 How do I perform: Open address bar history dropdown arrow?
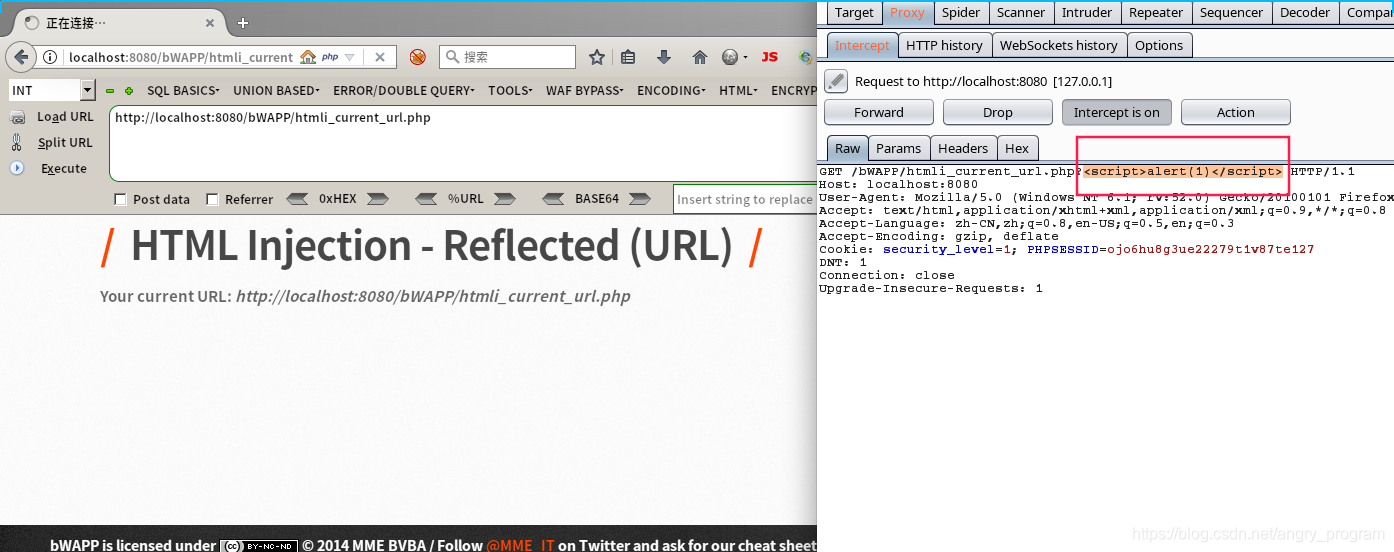350,57
